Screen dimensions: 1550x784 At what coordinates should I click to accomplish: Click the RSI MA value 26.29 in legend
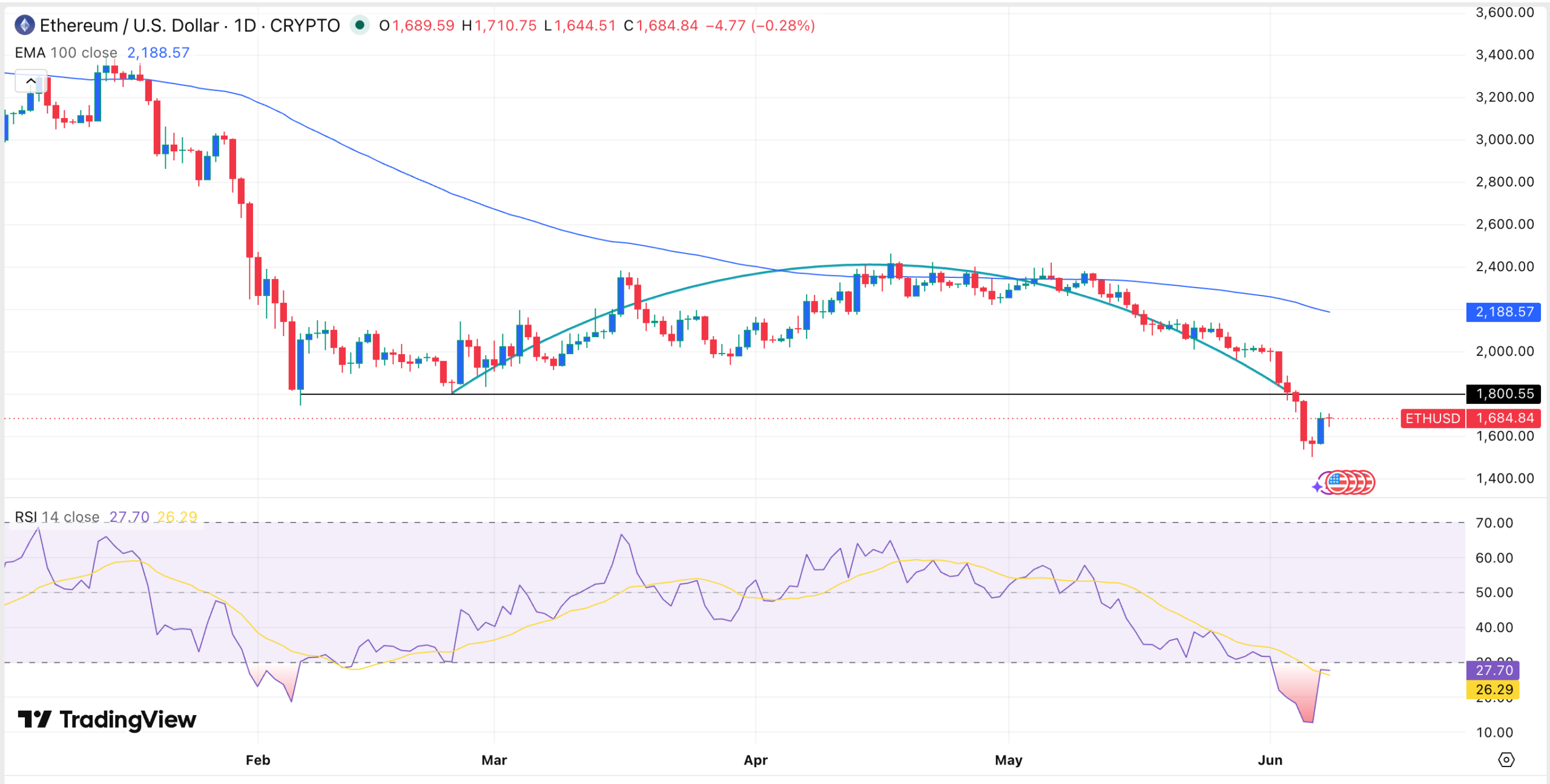tap(177, 517)
